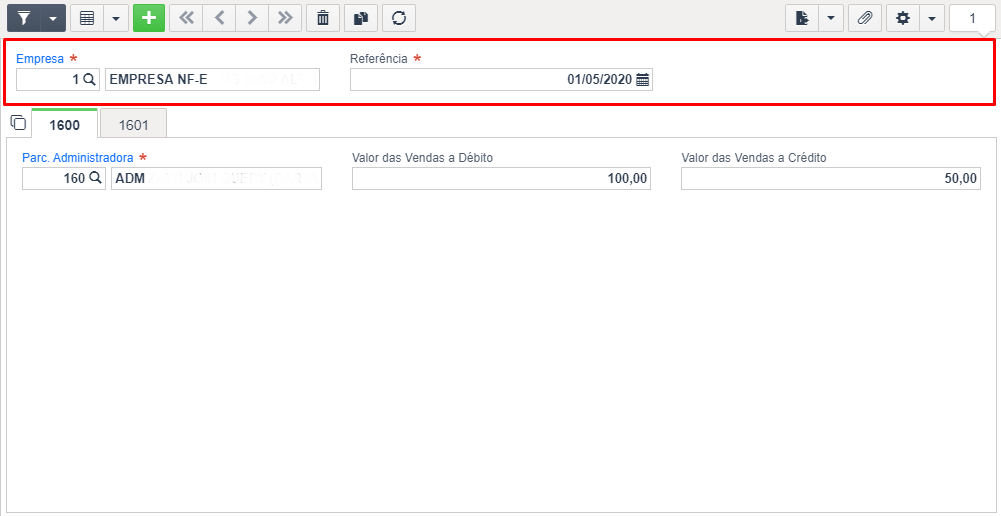Open the filter dropdown arrow
This screenshot has width=1001, height=516.
click(53, 18)
